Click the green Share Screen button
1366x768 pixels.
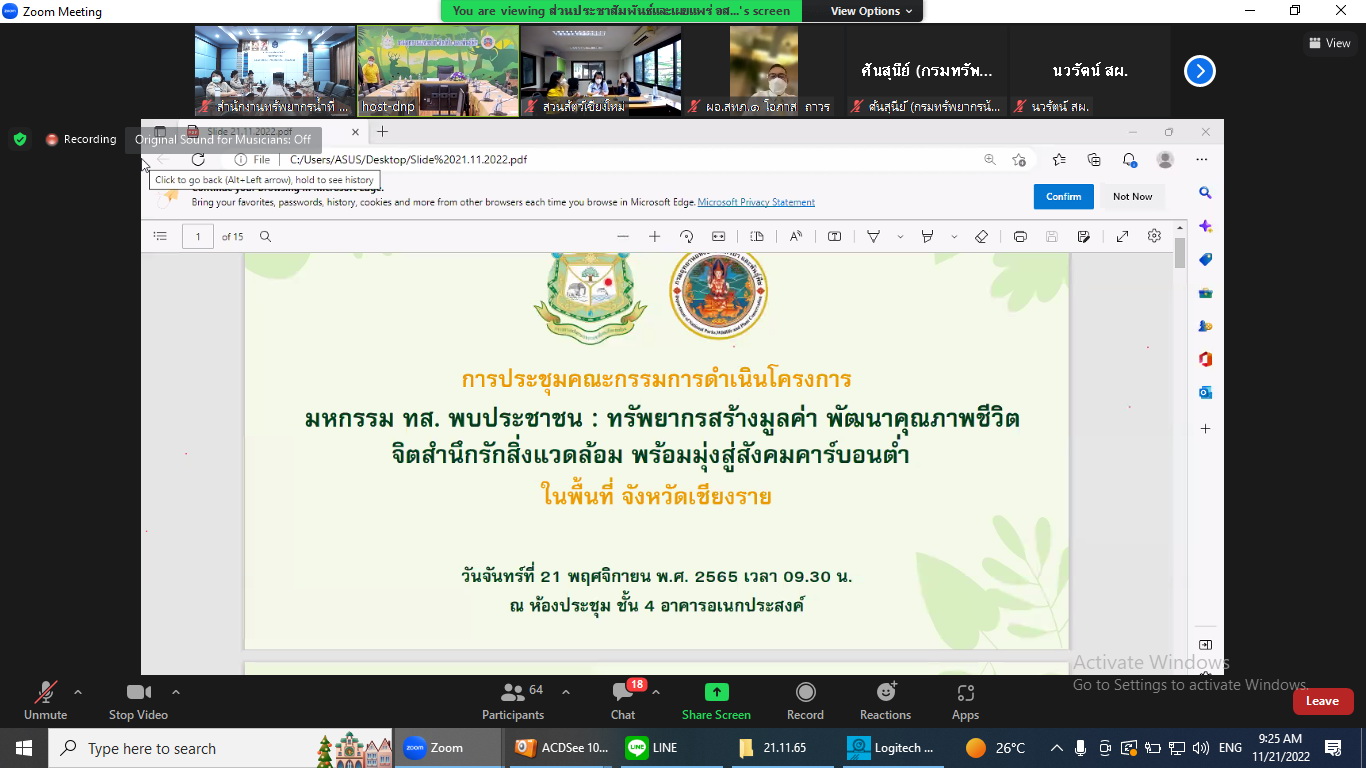coord(716,701)
